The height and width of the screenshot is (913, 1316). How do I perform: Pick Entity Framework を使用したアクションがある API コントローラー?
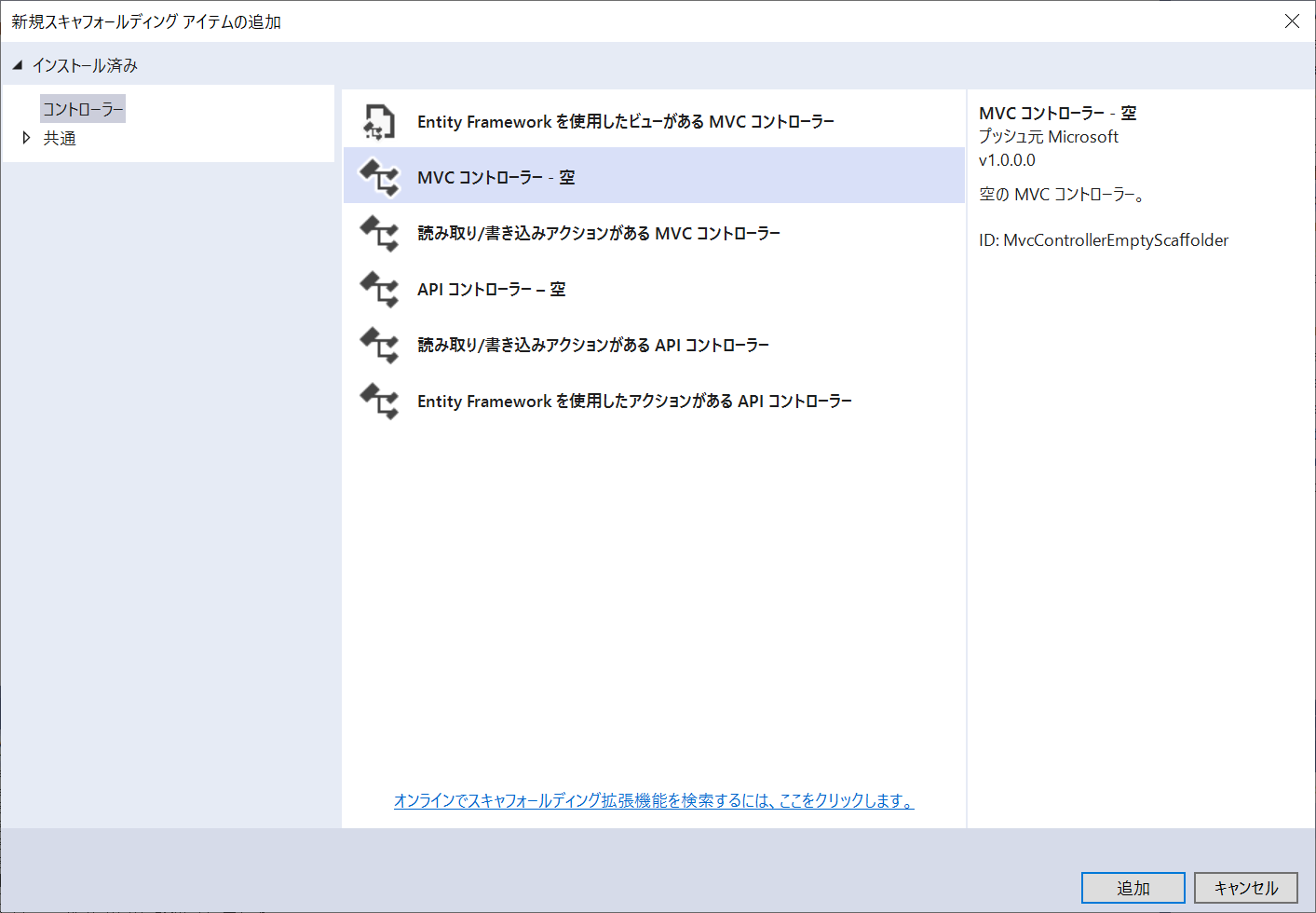(654, 401)
